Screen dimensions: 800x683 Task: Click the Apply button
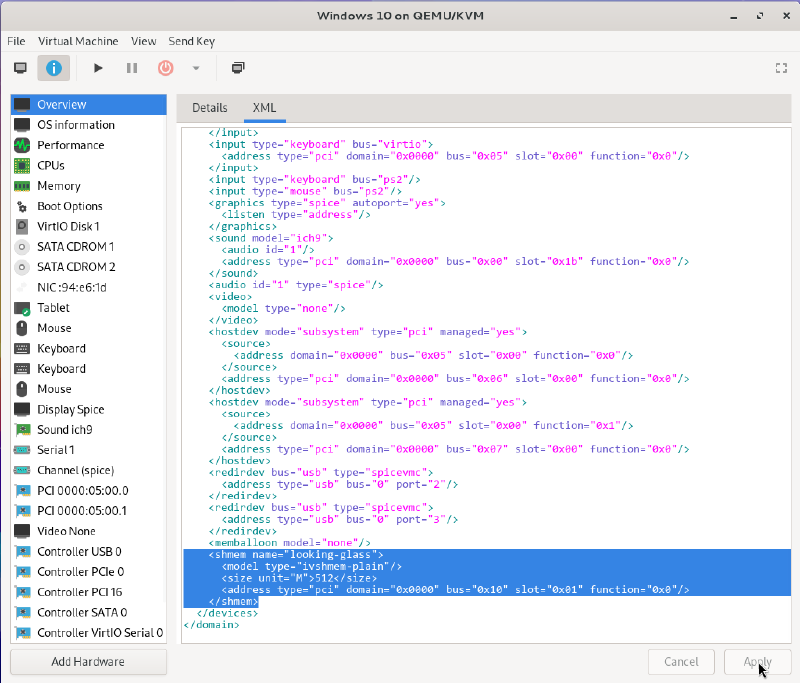click(757, 662)
